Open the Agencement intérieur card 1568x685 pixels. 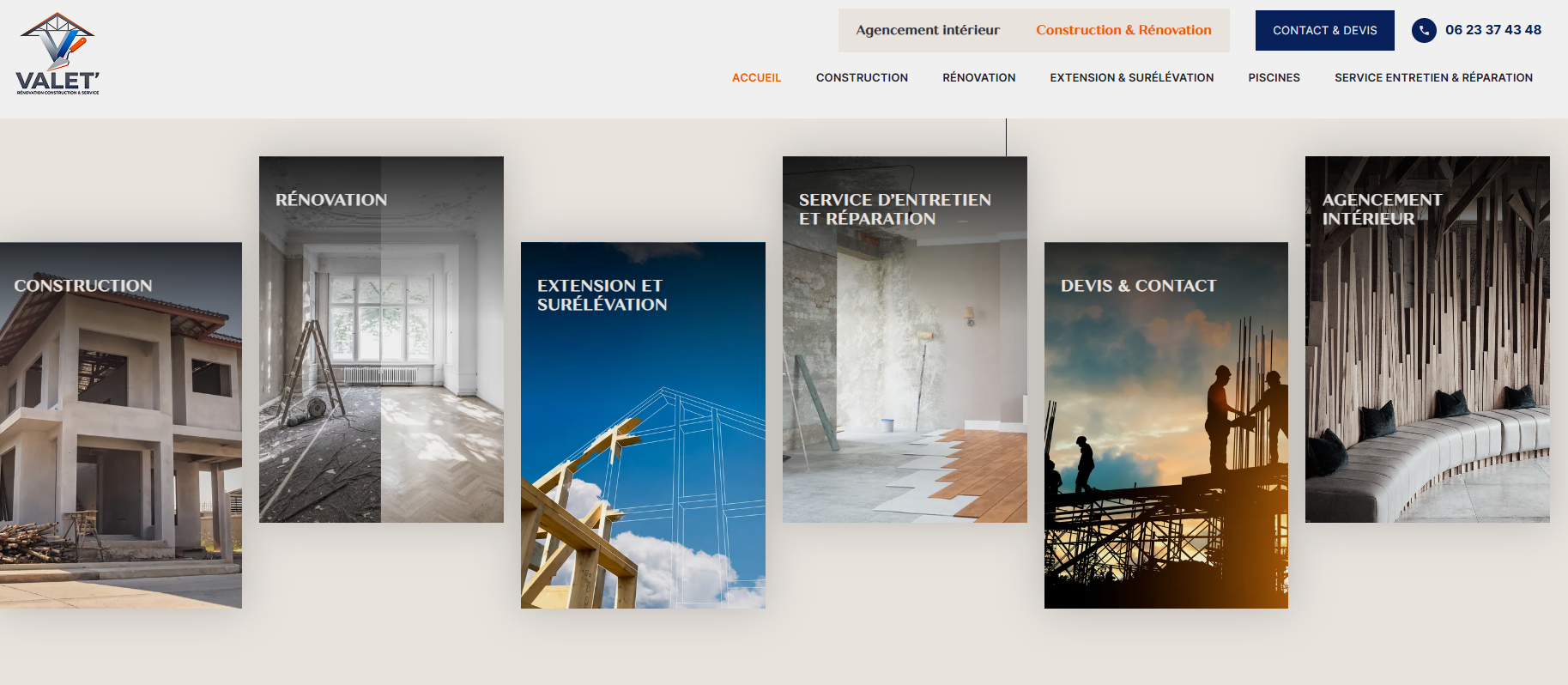click(1427, 339)
